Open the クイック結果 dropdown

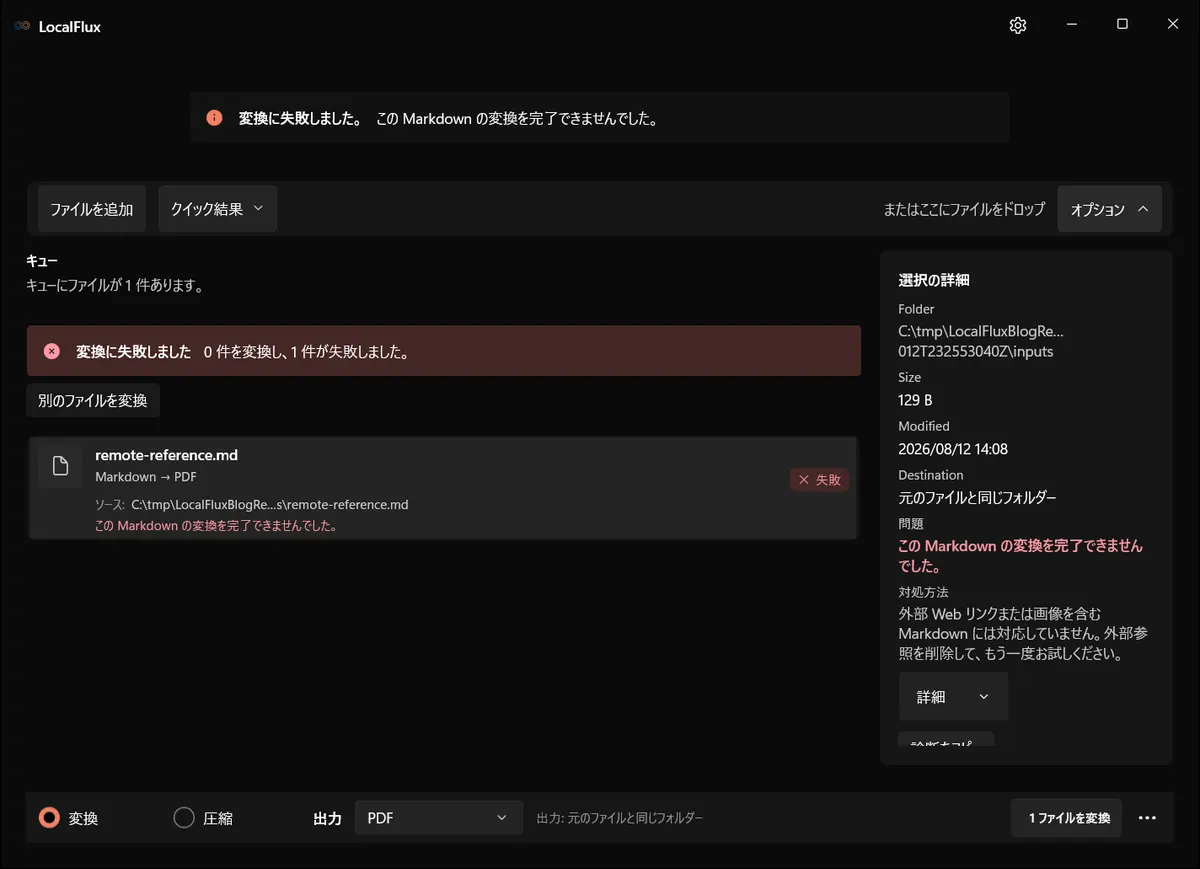217,209
